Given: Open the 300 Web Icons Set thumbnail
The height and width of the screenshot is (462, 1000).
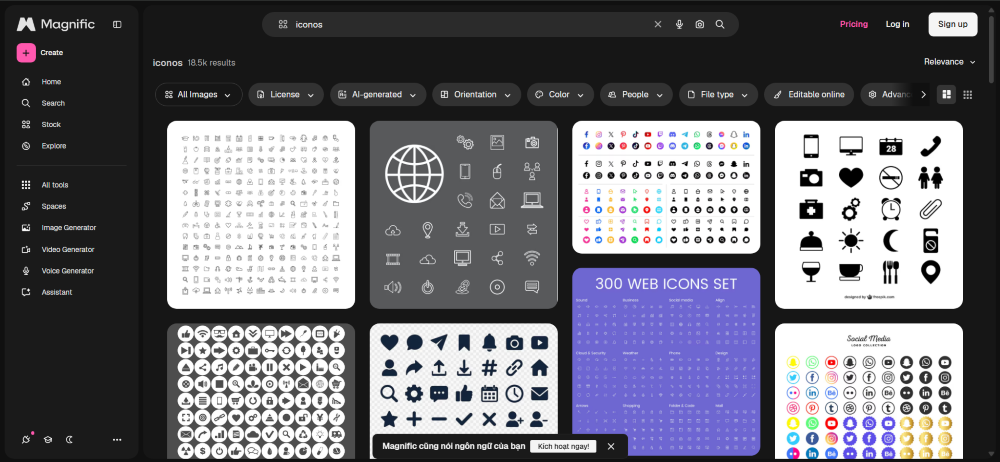Looking at the screenshot, I should click(x=666, y=361).
